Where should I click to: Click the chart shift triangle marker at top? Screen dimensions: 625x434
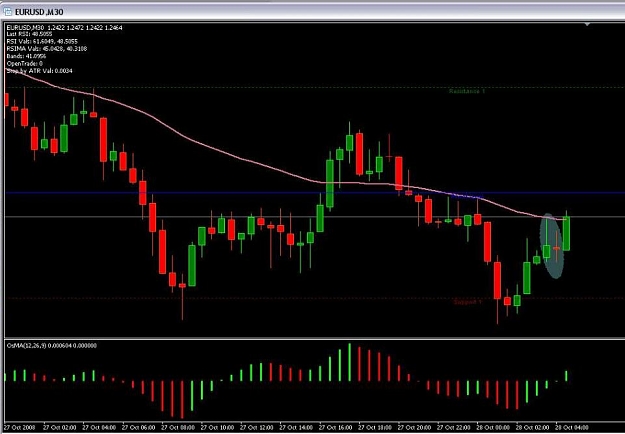coord(587,25)
